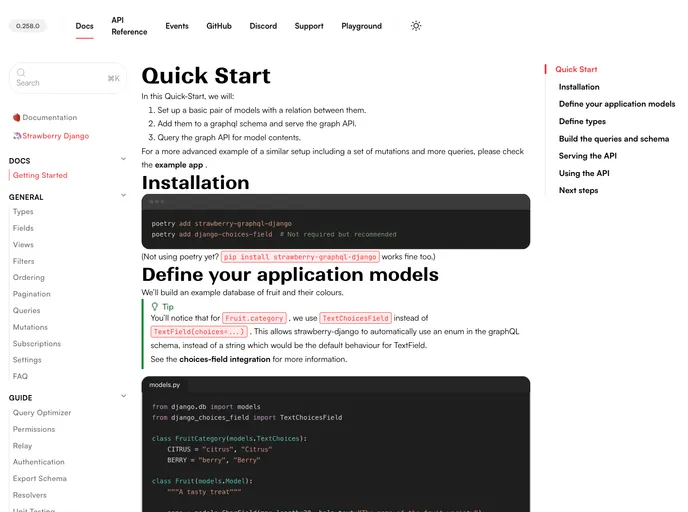Viewport: 688px width, 512px height.
Task: Click the Installation heading
Action: click(x=195, y=183)
